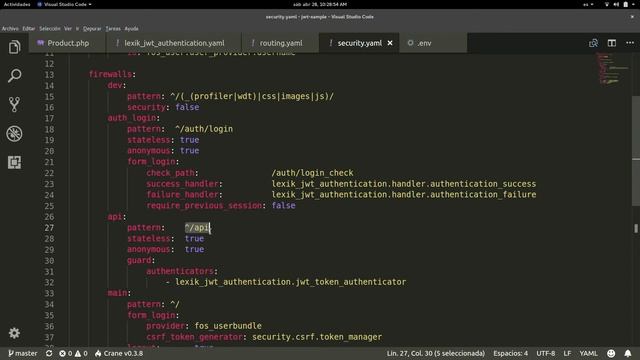Open the errors and warnings count

(73, 353)
